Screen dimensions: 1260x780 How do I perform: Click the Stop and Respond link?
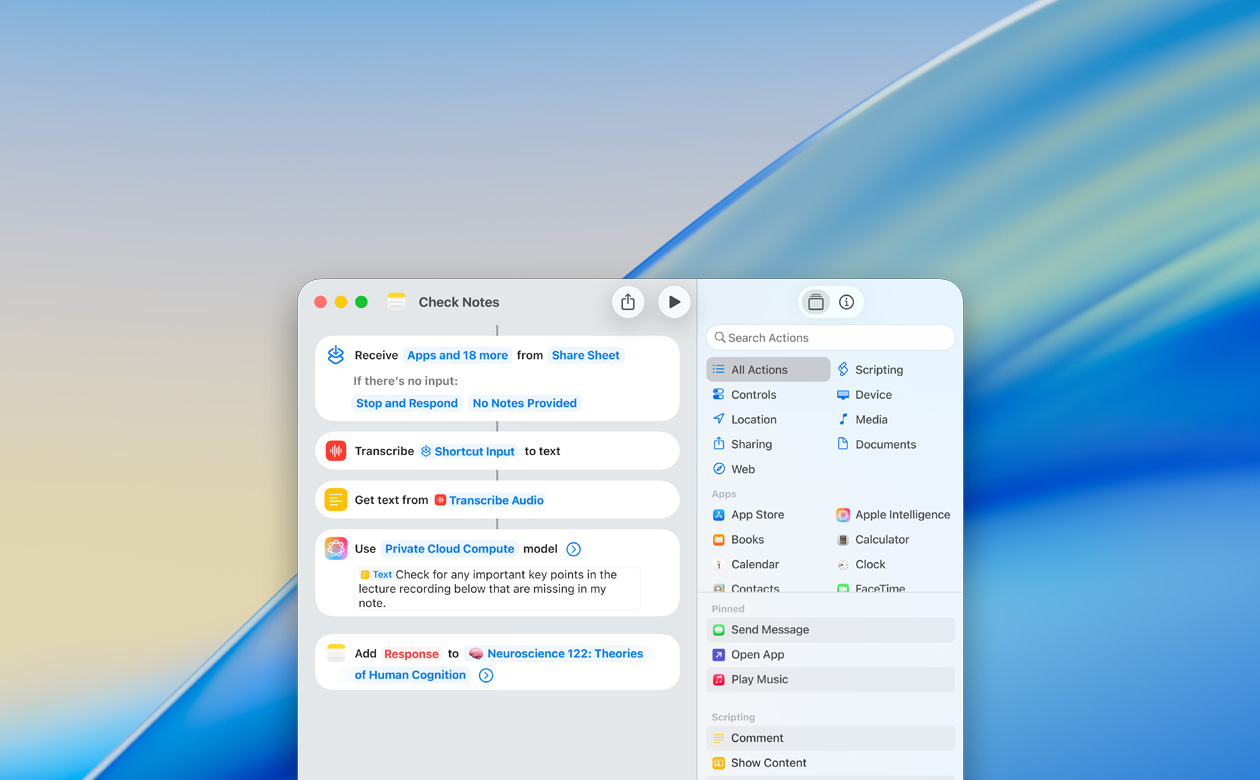click(406, 402)
